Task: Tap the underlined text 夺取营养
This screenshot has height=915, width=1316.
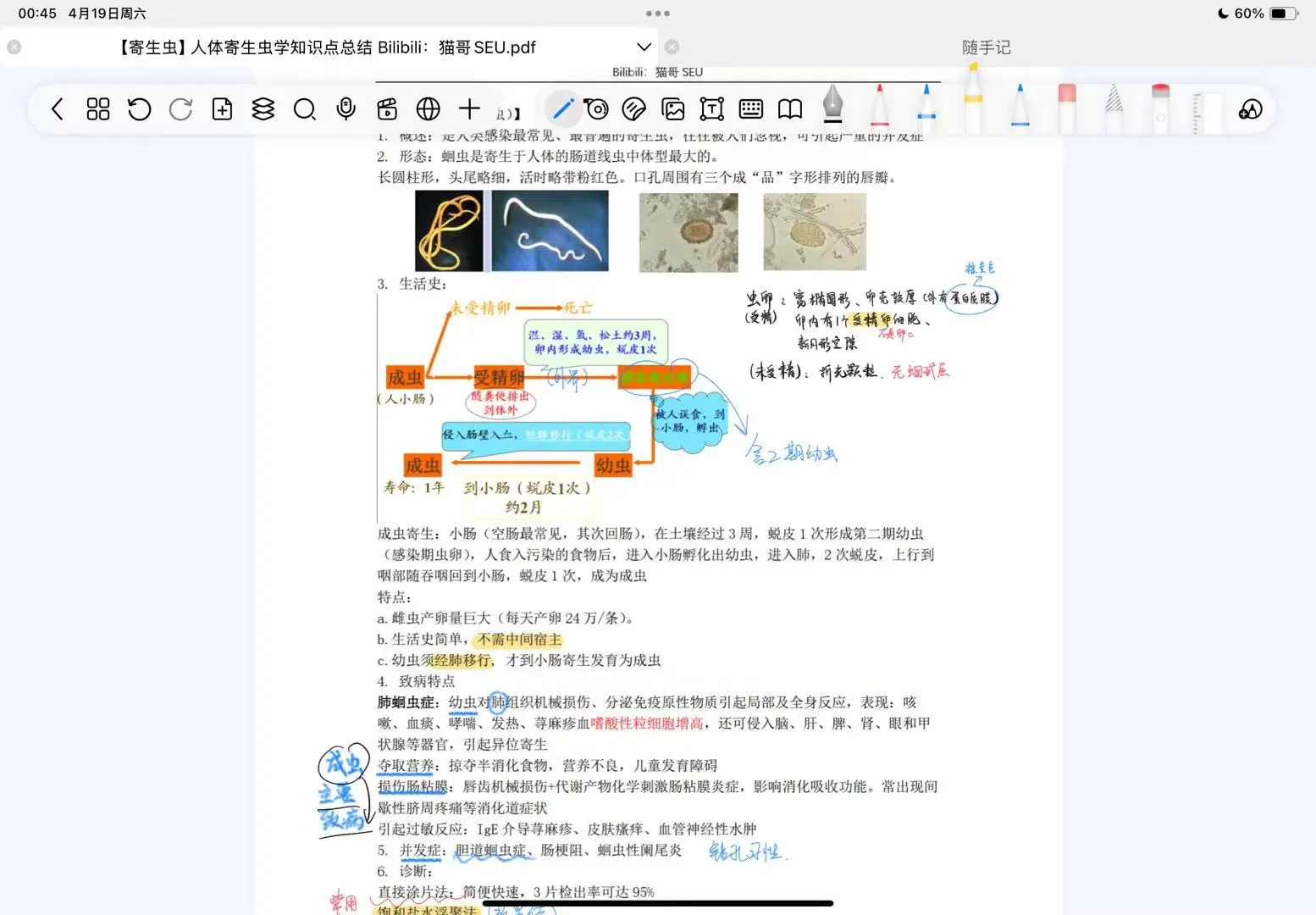Action: [406, 766]
